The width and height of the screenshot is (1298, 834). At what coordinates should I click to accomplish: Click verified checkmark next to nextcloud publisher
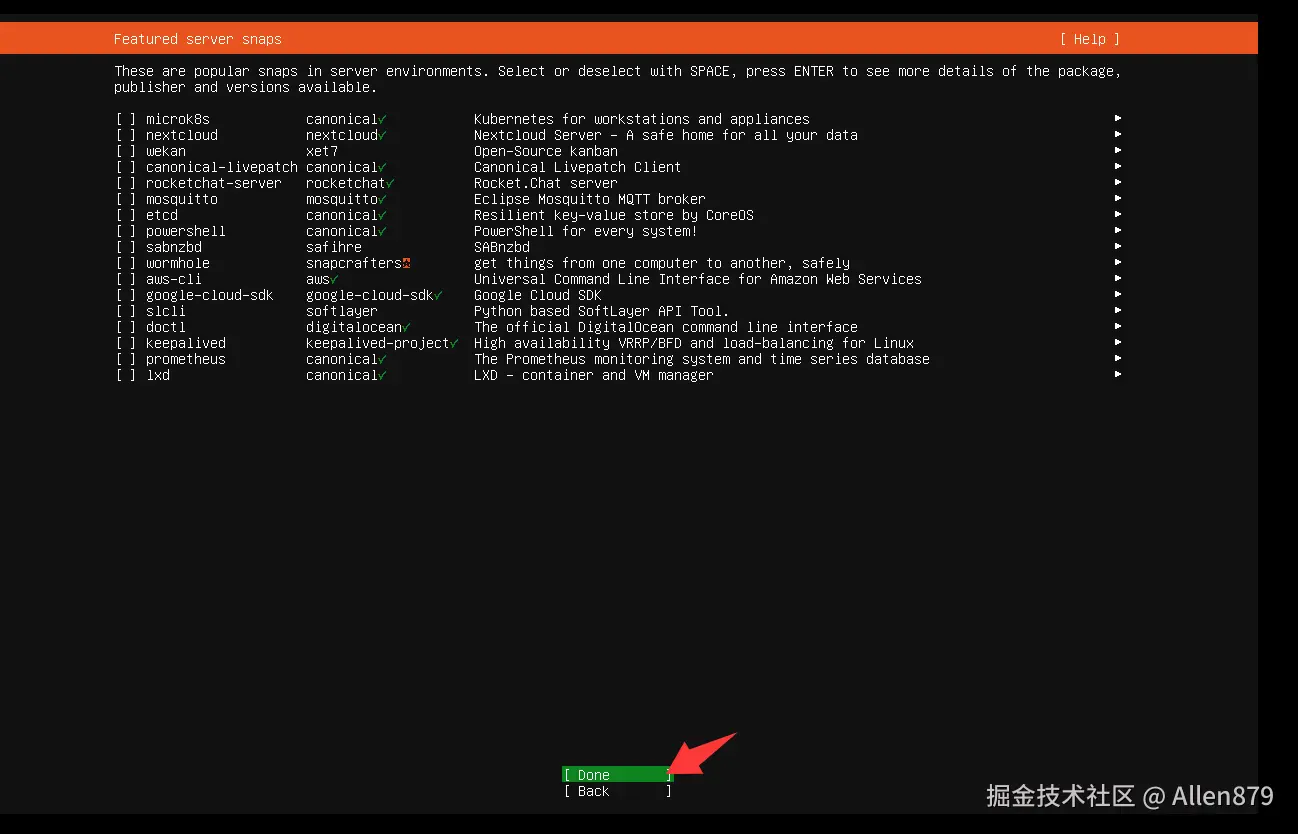coord(382,135)
